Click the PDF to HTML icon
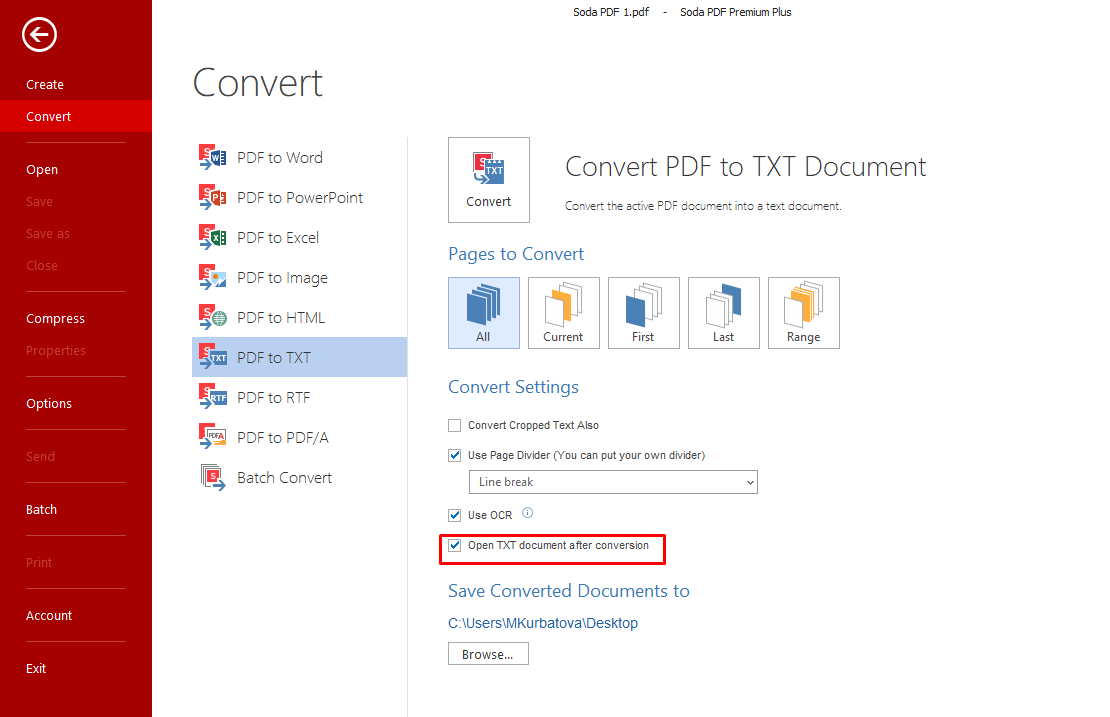The height and width of the screenshot is (717, 1110). (x=212, y=317)
